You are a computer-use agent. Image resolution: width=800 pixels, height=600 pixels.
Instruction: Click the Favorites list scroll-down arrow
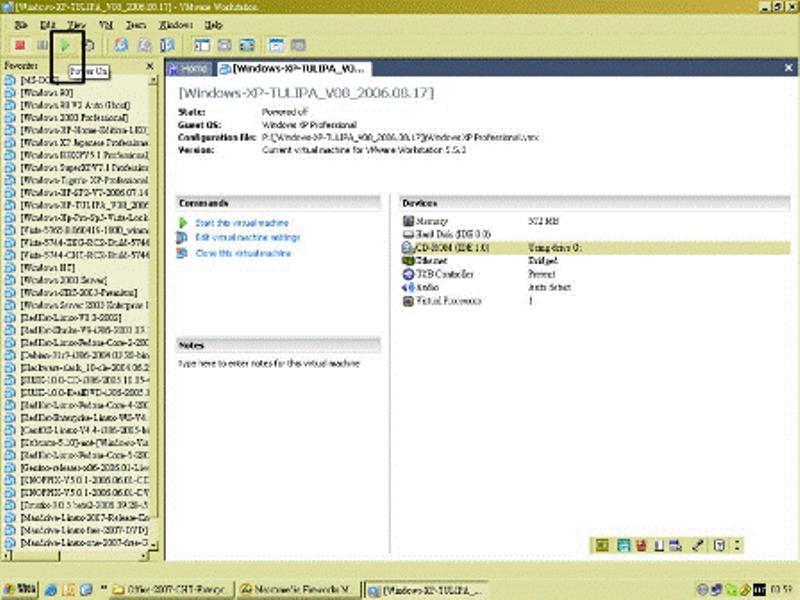pos(154,545)
